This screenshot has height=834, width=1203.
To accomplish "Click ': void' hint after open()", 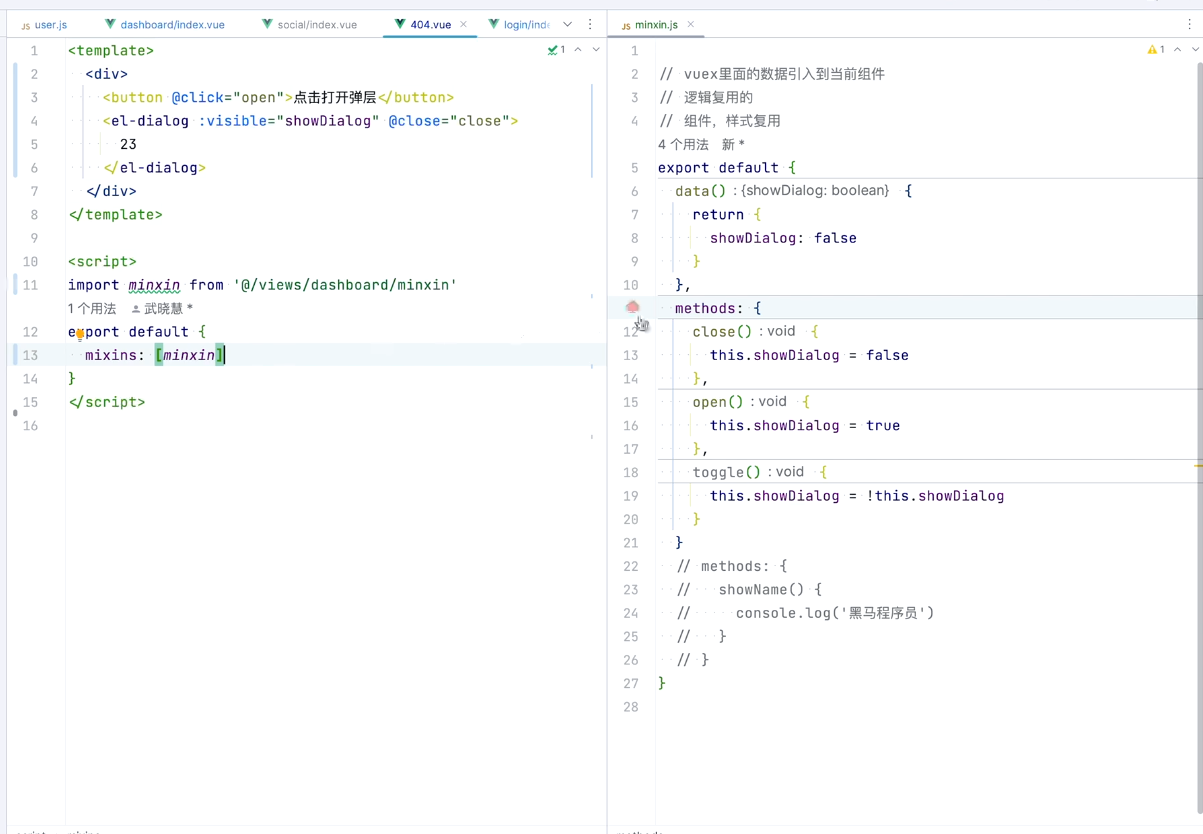I will (768, 401).
